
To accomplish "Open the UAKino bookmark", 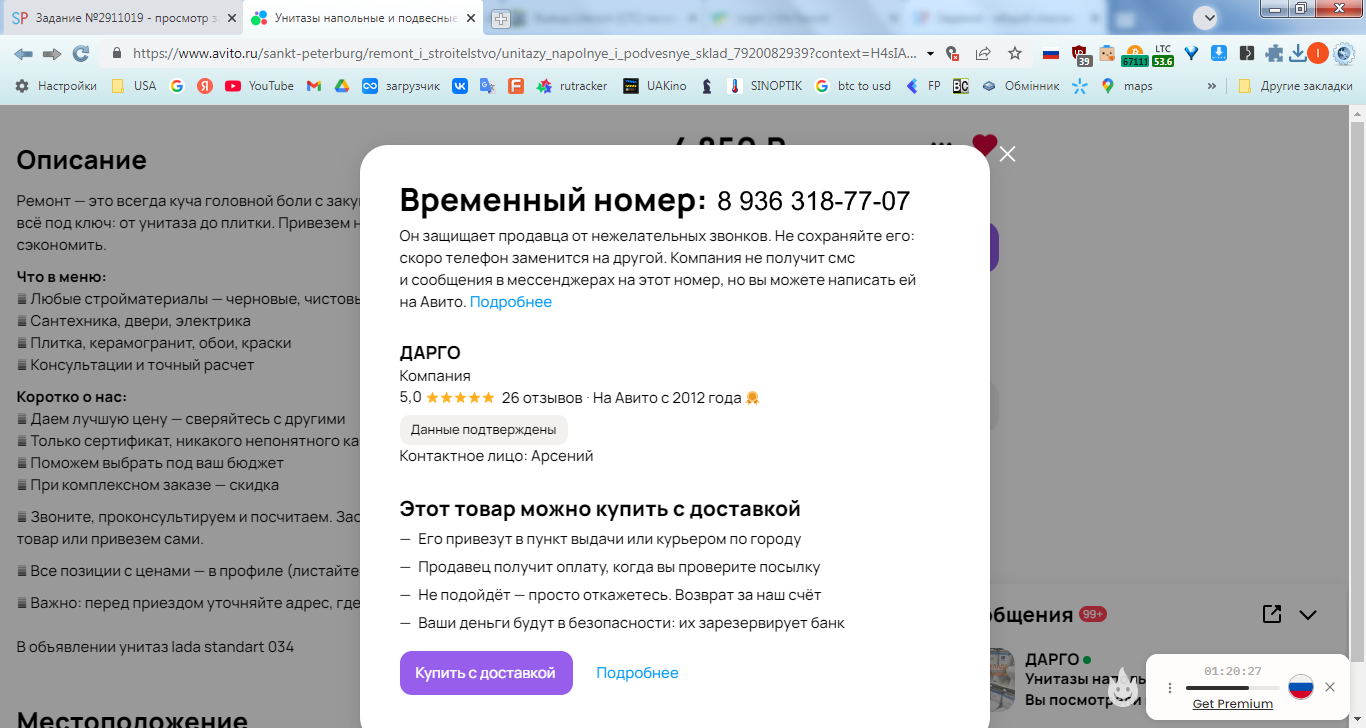I will point(655,86).
